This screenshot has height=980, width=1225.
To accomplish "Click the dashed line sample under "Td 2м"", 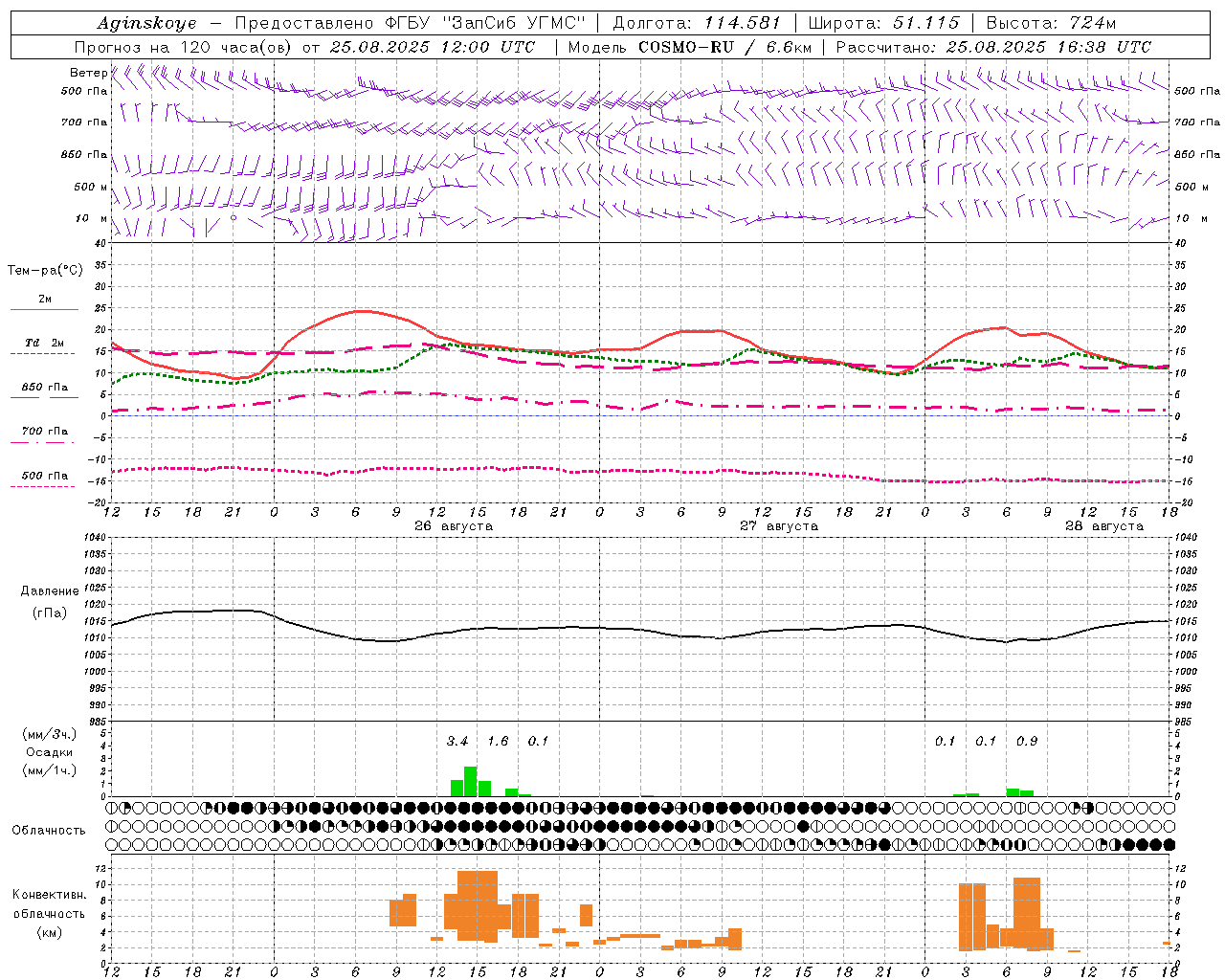I will pos(43,354).
